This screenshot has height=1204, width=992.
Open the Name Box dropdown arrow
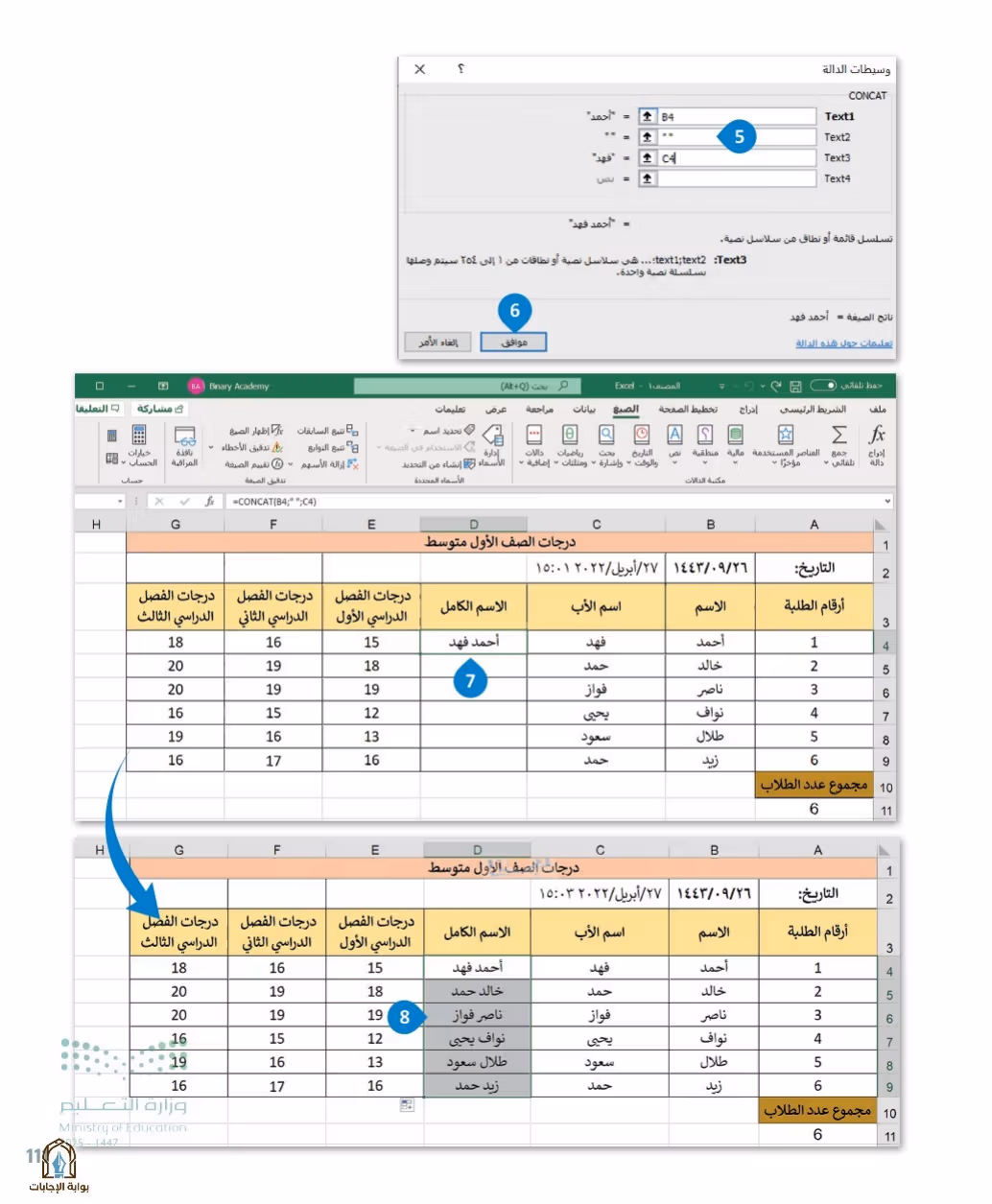tap(120, 501)
